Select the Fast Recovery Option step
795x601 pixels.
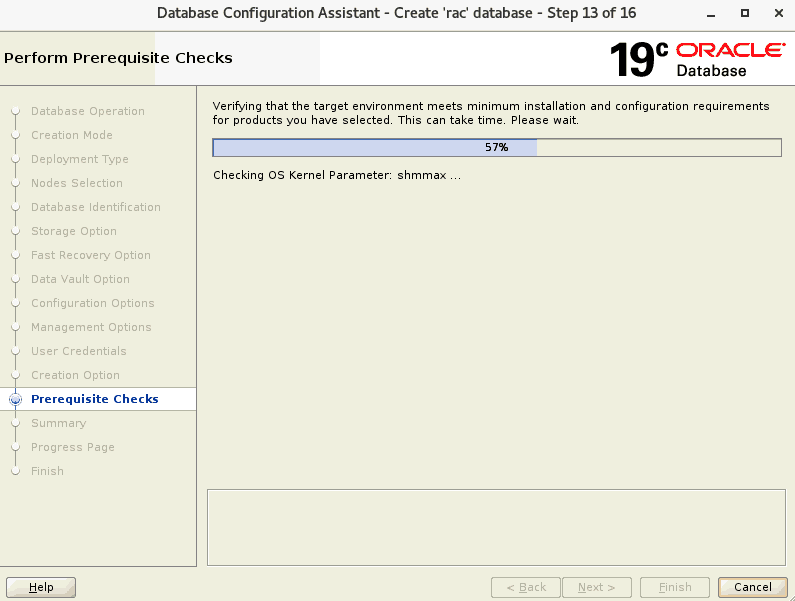pos(91,255)
